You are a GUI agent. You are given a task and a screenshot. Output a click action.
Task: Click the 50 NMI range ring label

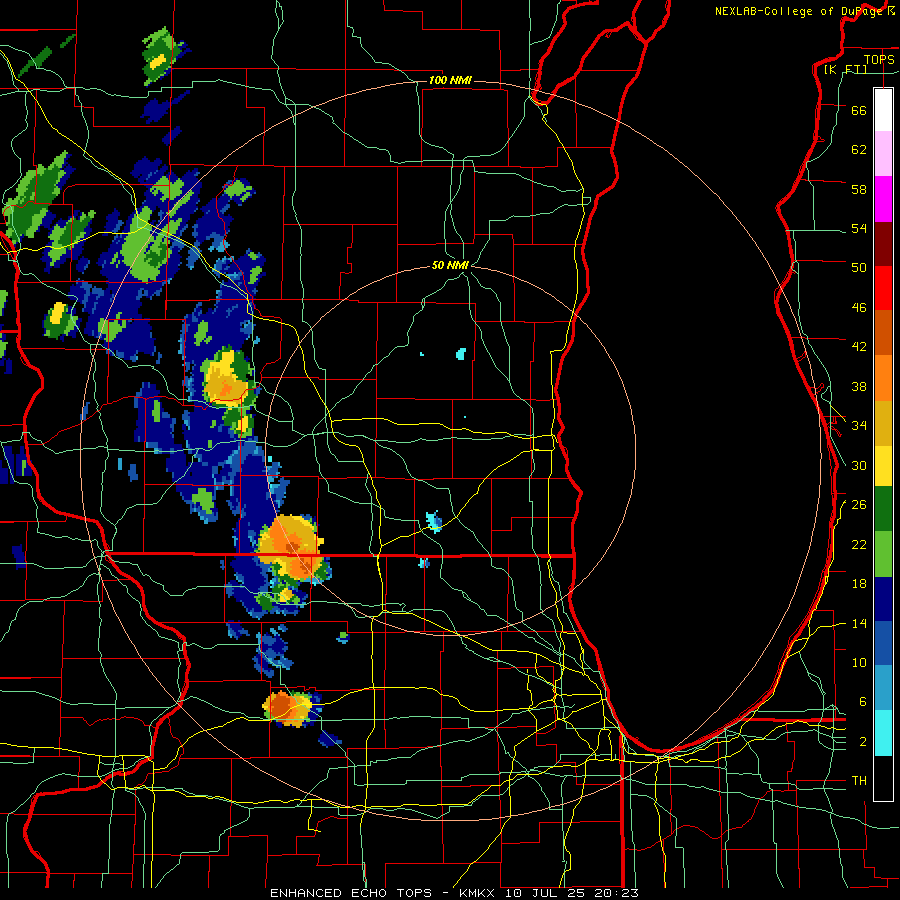(x=450, y=265)
